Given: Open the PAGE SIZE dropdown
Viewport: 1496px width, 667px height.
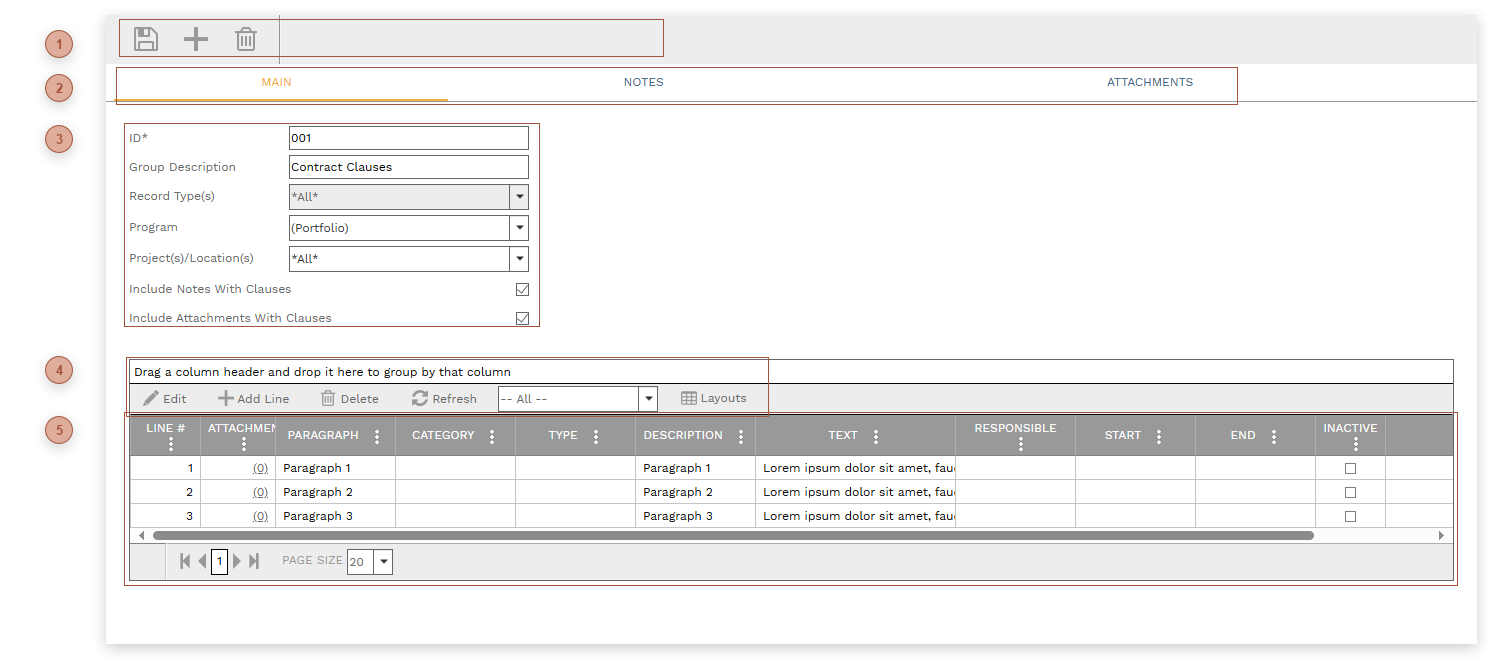Looking at the screenshot, I should 384,562.
